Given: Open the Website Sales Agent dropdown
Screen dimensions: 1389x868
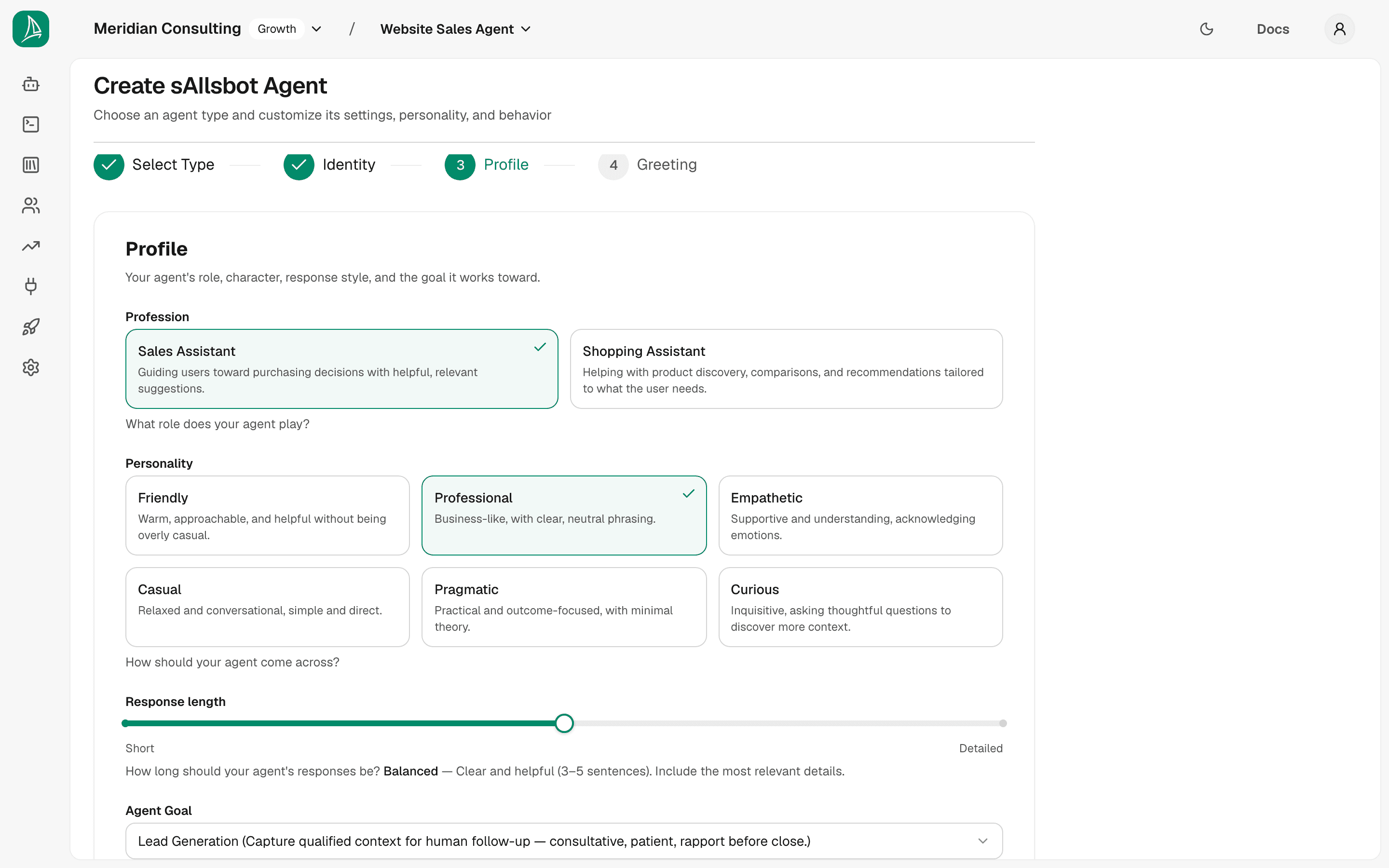Looking at the screenshot, I should click(x=455, y=29).
